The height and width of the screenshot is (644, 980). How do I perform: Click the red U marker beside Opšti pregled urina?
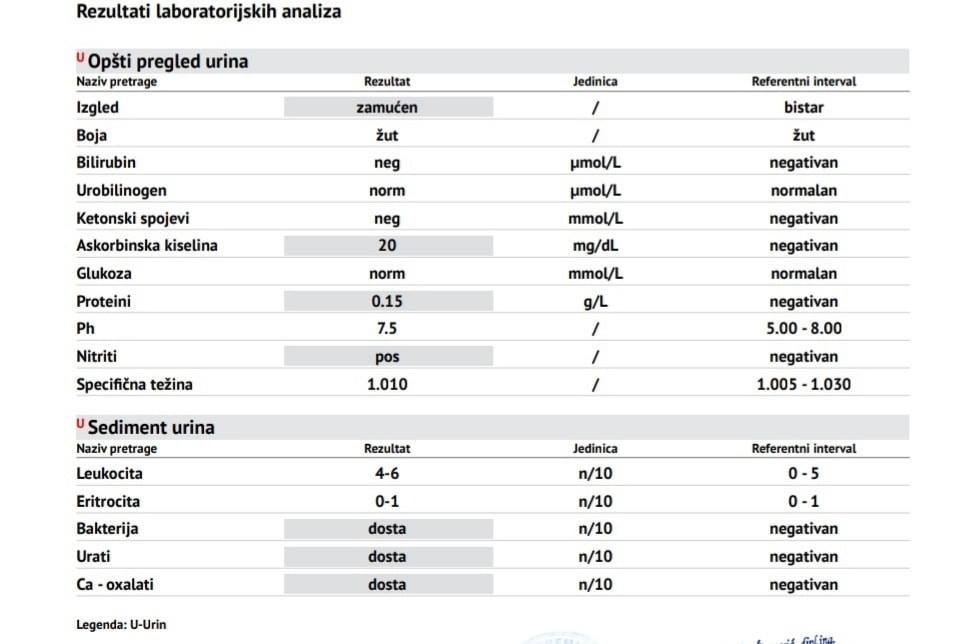click(80, 58)
